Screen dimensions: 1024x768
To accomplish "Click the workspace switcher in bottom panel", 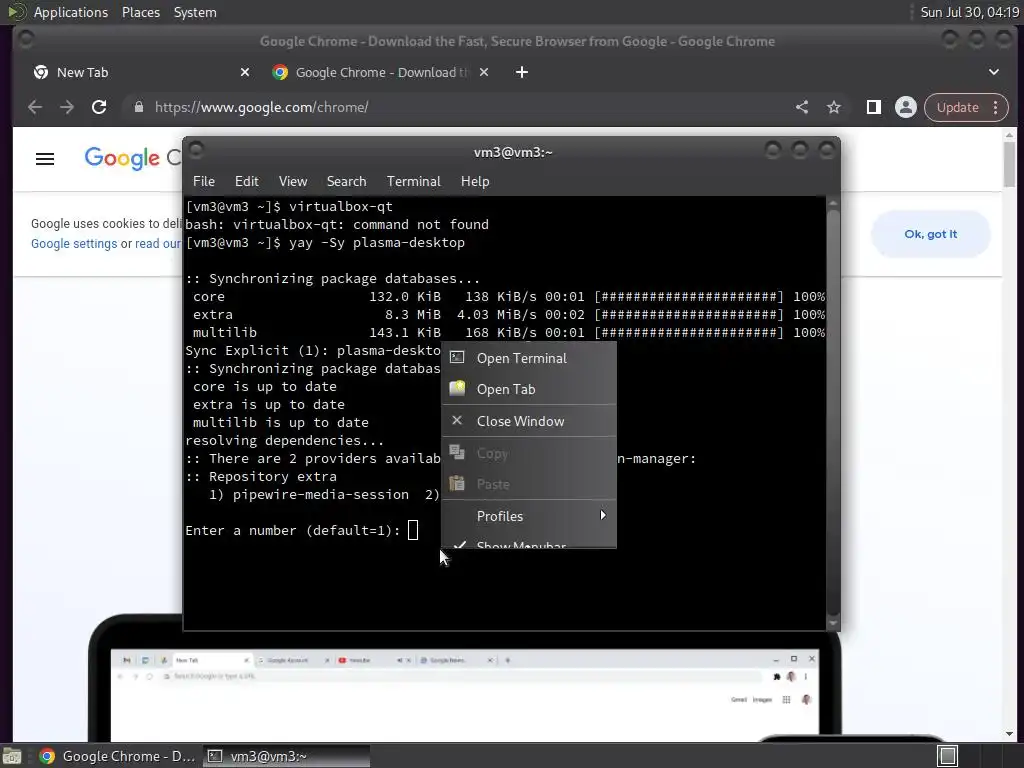I will click(x=947, y=756).
